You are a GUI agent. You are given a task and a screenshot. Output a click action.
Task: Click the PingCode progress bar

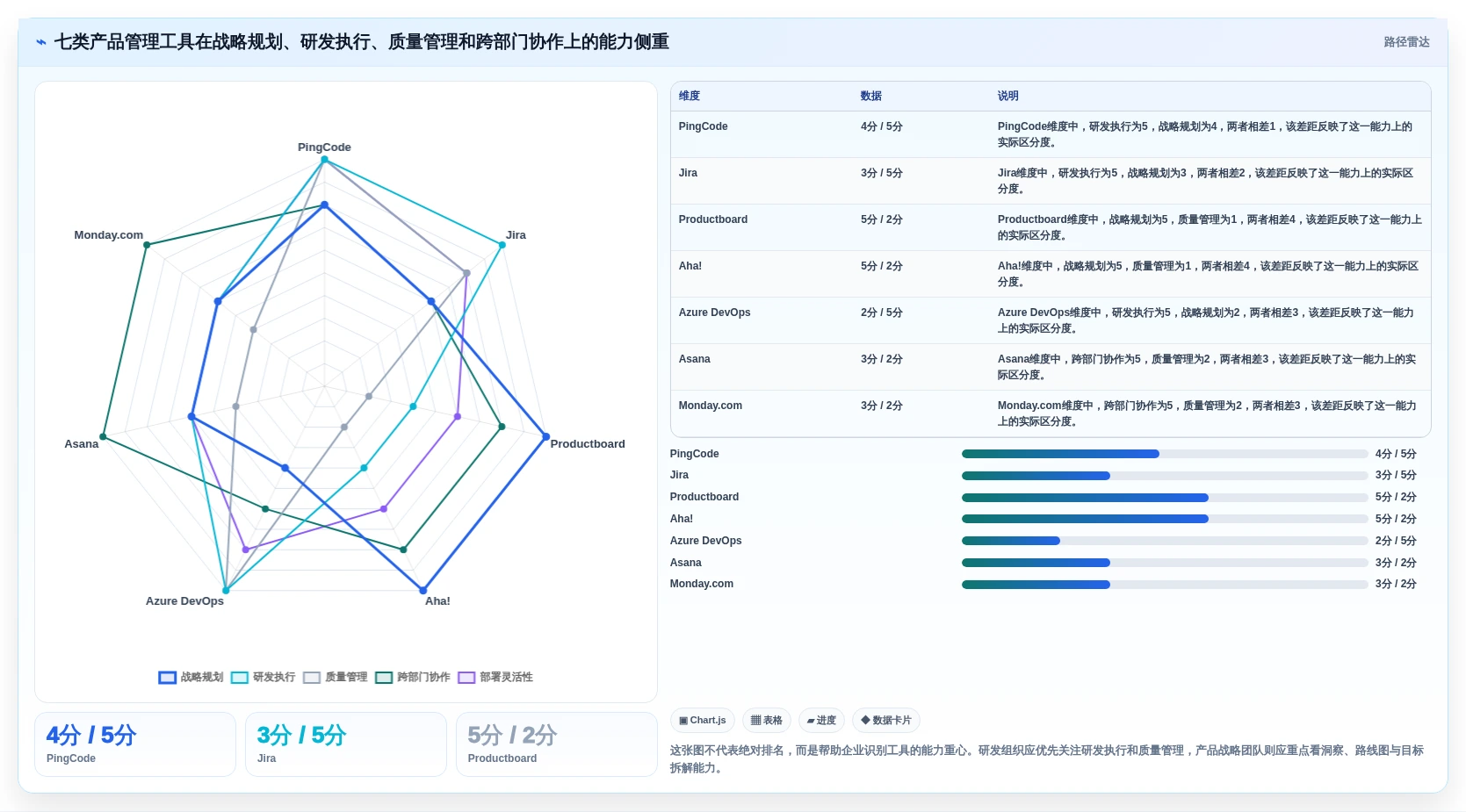pos(1165,454)
